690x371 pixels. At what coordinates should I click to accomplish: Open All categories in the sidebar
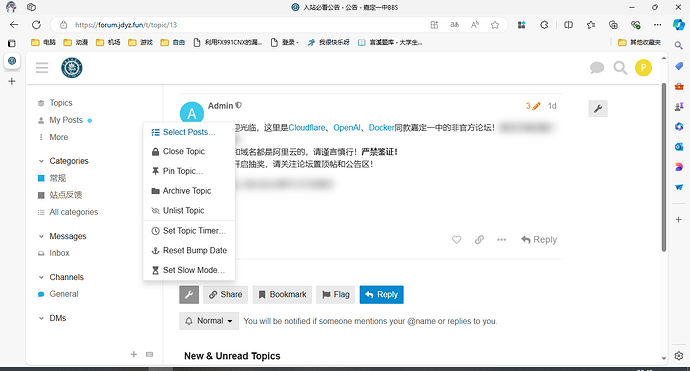click(73, 212)
